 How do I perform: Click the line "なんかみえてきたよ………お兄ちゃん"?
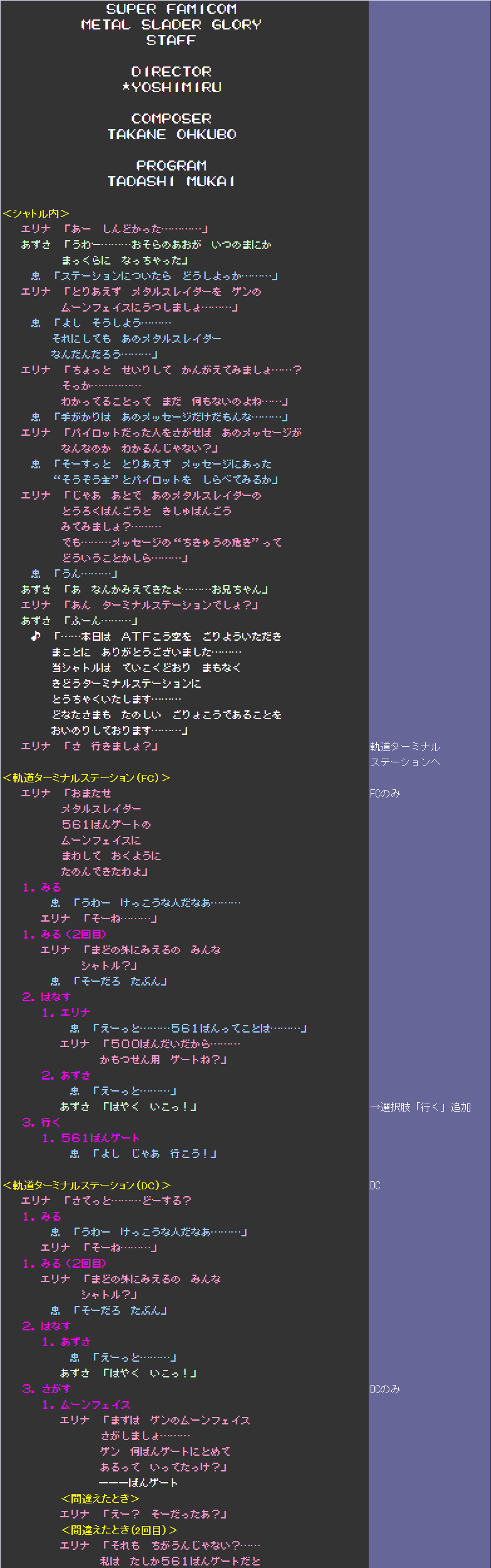(166, 589)
